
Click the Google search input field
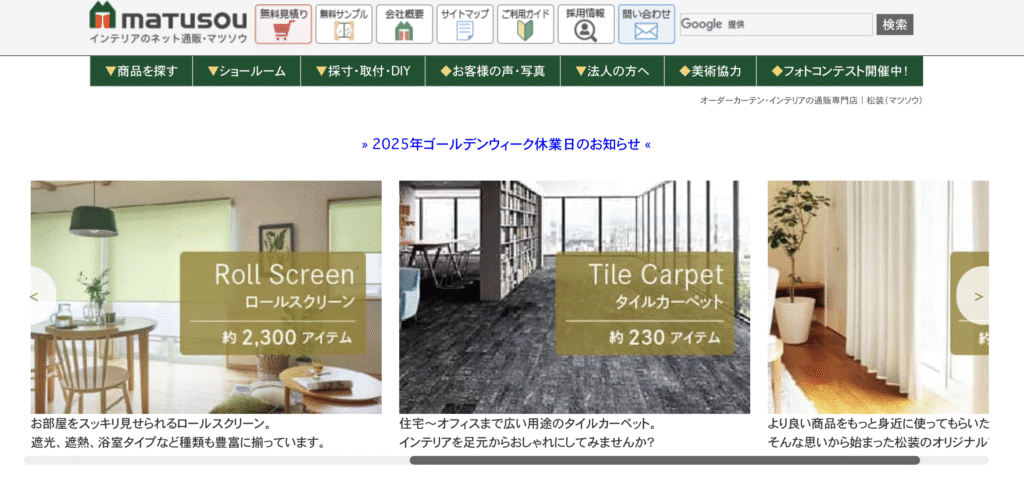[776, 24]
